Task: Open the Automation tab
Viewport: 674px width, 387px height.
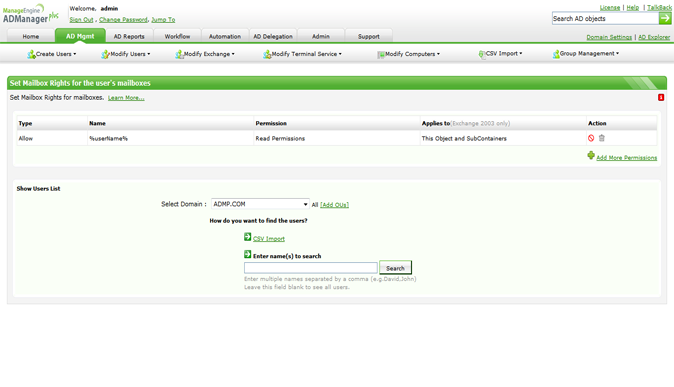Action: pos(225,36)
